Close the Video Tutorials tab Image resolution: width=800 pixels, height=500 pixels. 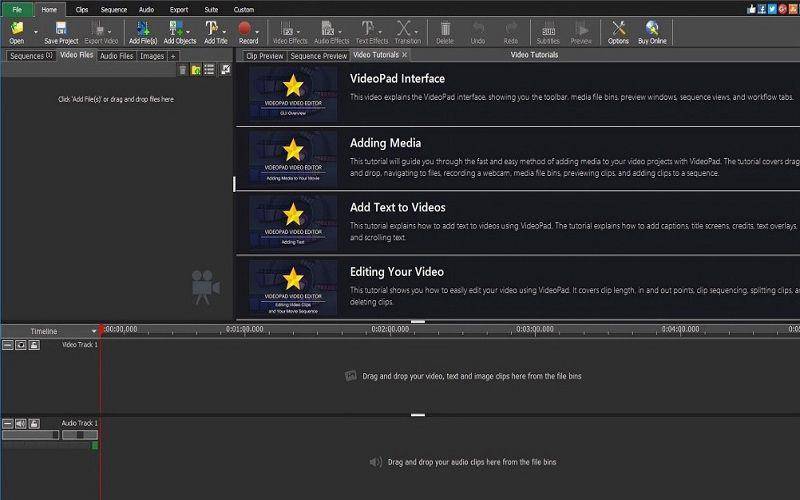[x=405, y=55]
